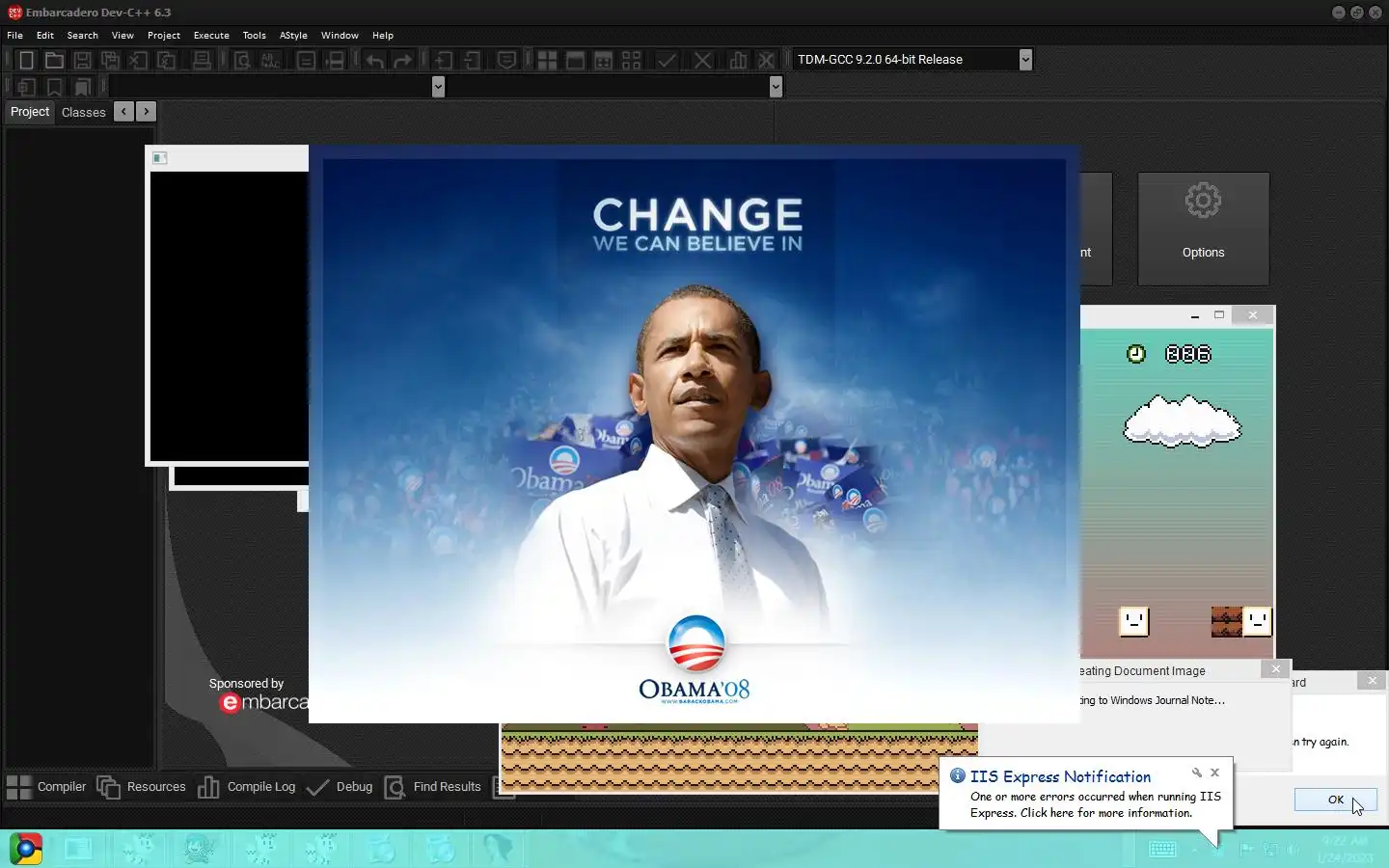Click the Open file folder icon
1389x868 pixels.
click(54, 60)
